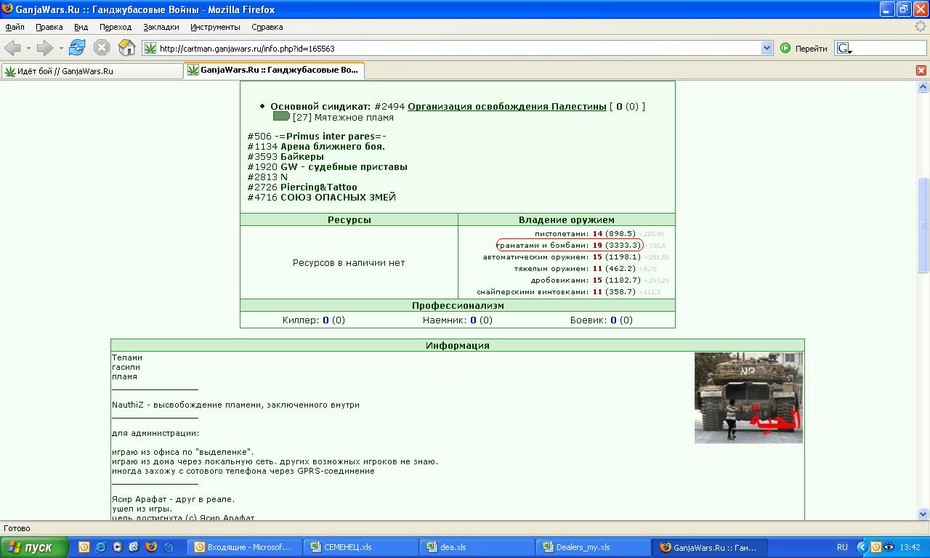
Task: Open the Back button history arrow
Action: (x=28, y=48)
